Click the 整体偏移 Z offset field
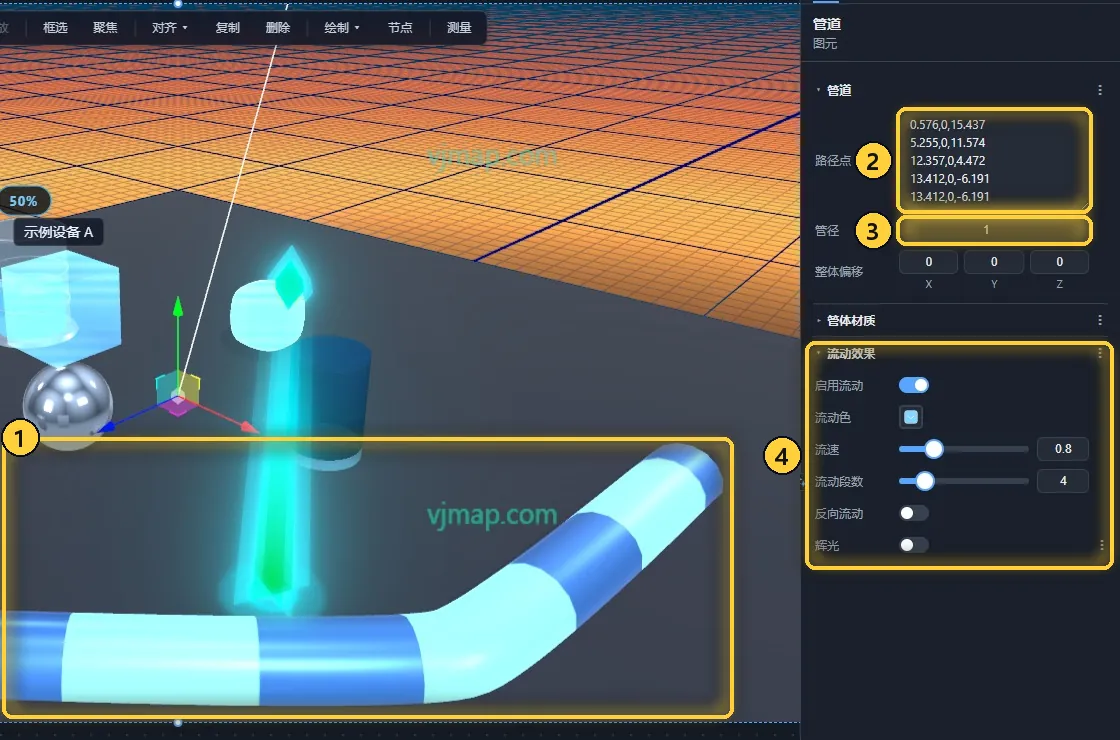Viewport: 1120px width, 740px height. tap(1059, 262)
